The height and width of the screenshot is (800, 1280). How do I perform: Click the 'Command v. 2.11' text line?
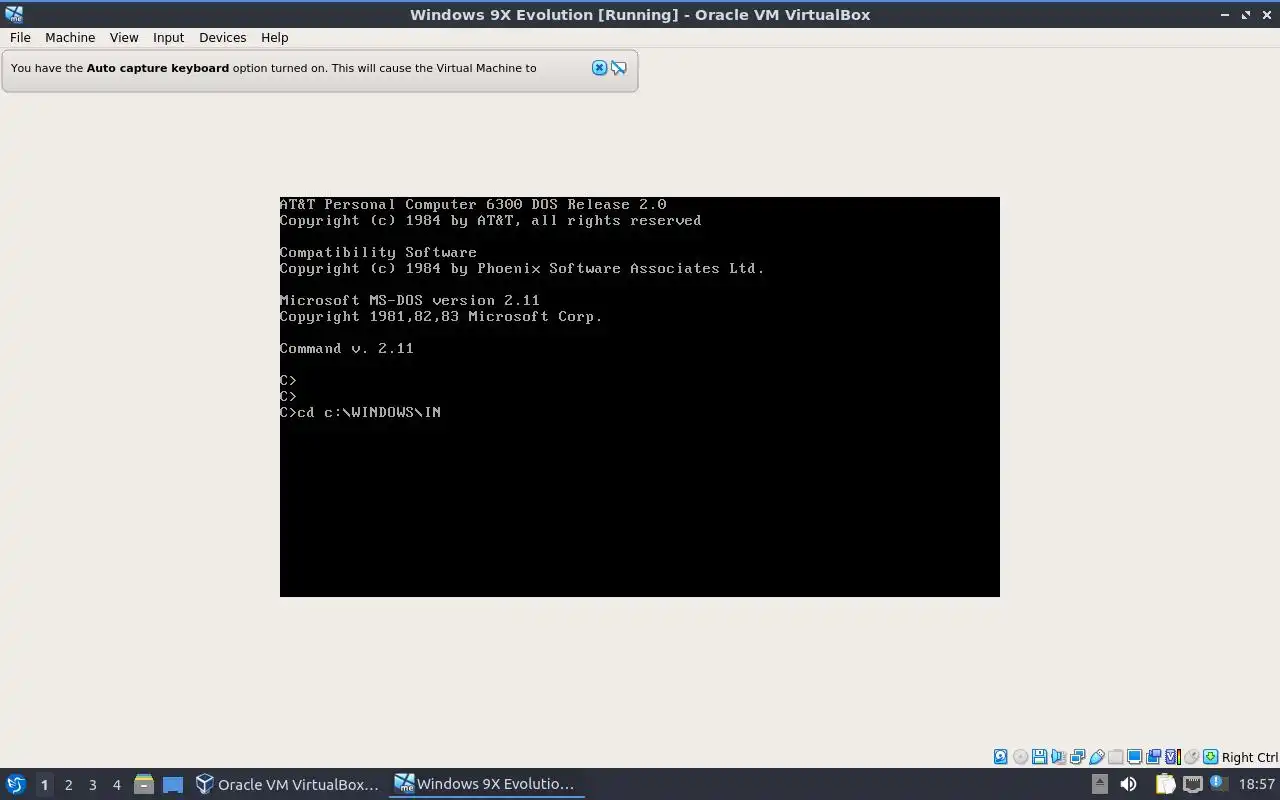pyautogui.click(x=346, y=348)
